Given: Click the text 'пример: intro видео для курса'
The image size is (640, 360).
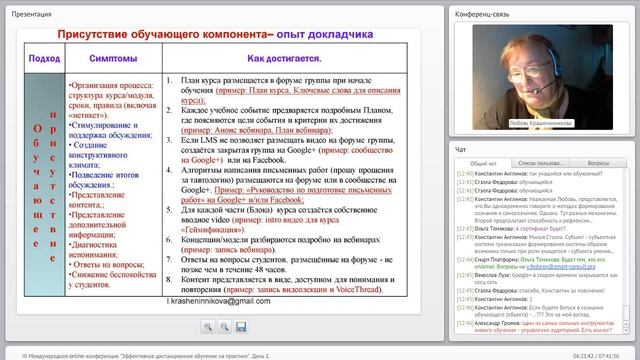Looking at the screenshot, I should 286,220.
